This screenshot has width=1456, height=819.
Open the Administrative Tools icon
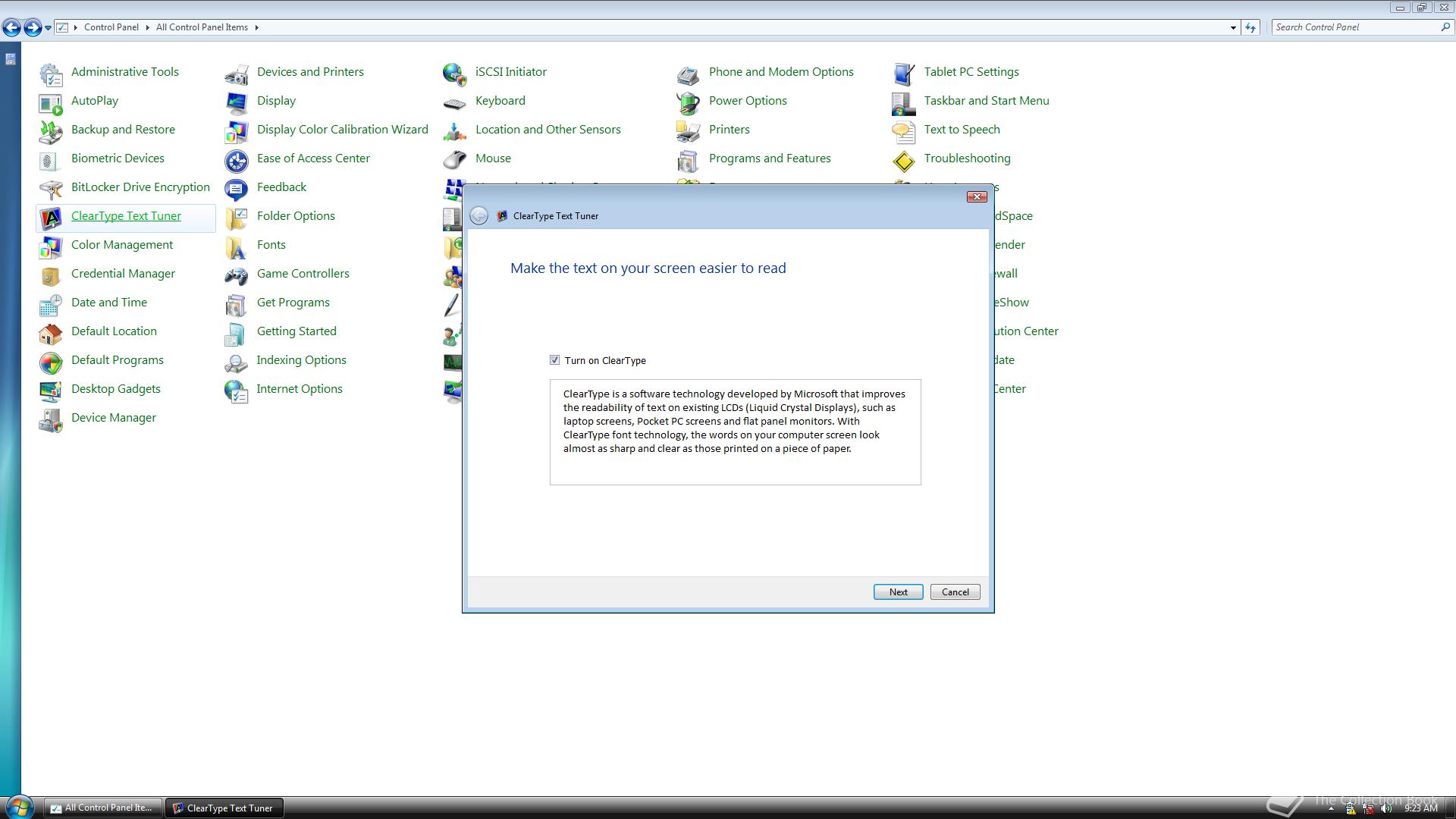(50, 74)
